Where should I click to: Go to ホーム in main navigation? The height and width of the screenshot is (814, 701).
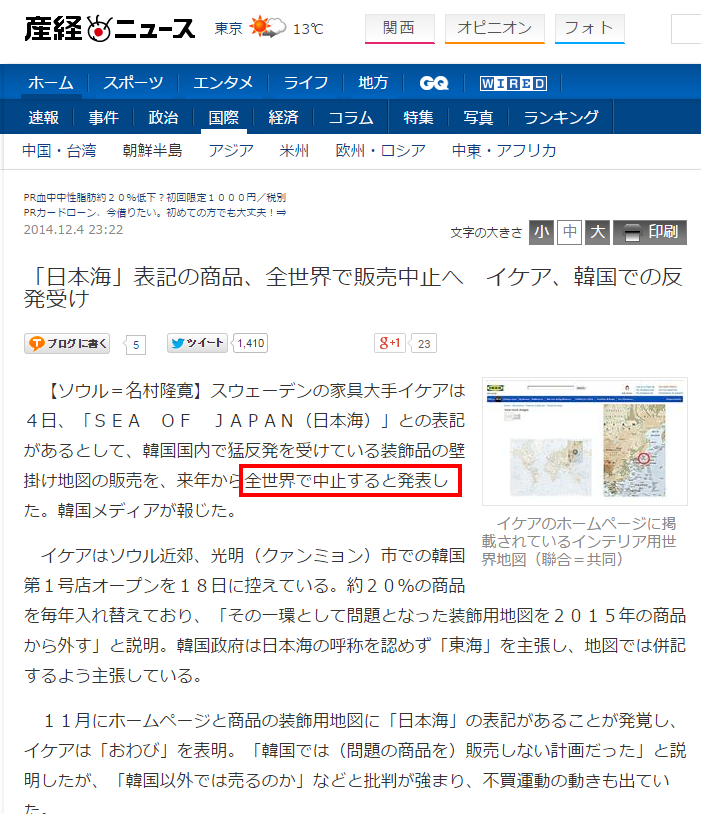coord(51,83)
